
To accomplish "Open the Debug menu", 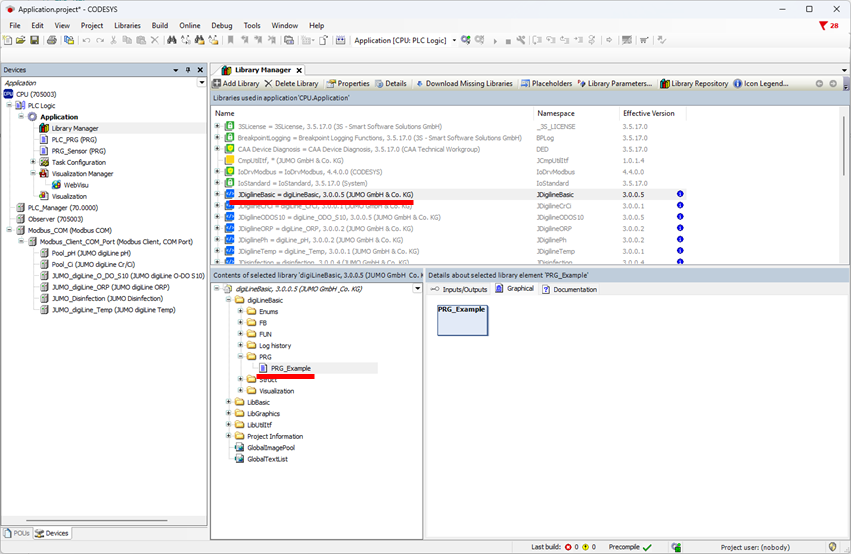I will point(221,26).
